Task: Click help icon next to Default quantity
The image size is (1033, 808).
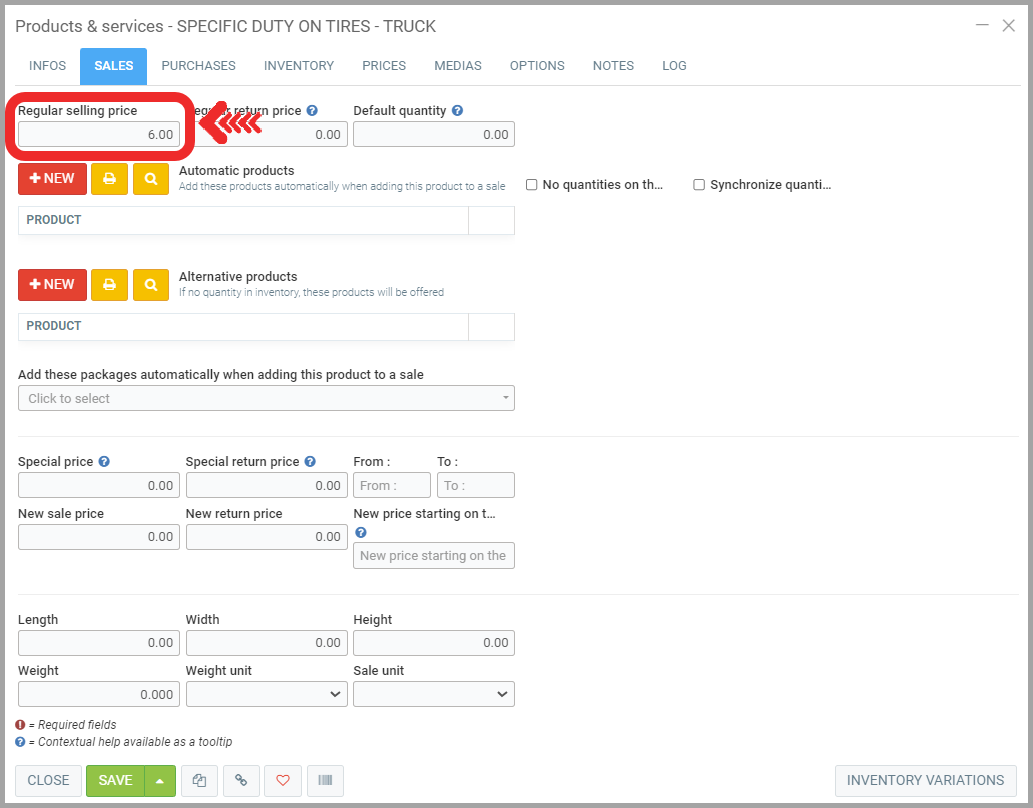Action: tap(457, 111)
